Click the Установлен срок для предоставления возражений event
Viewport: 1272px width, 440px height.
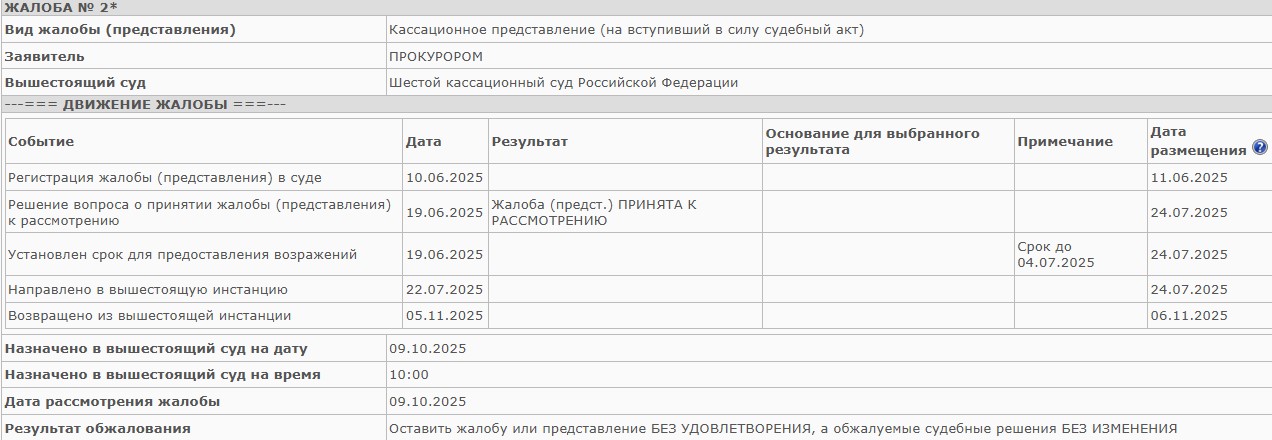(182, 255)
